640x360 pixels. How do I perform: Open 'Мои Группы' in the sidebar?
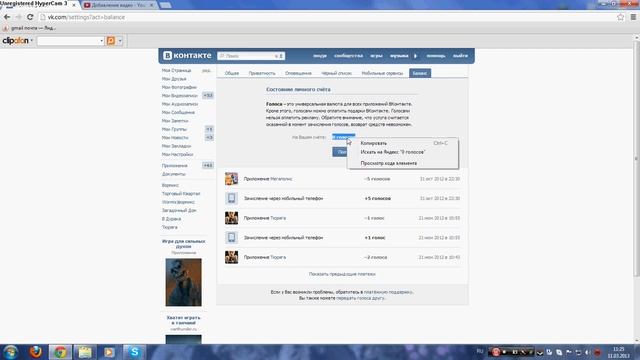(x=174, y=129)
